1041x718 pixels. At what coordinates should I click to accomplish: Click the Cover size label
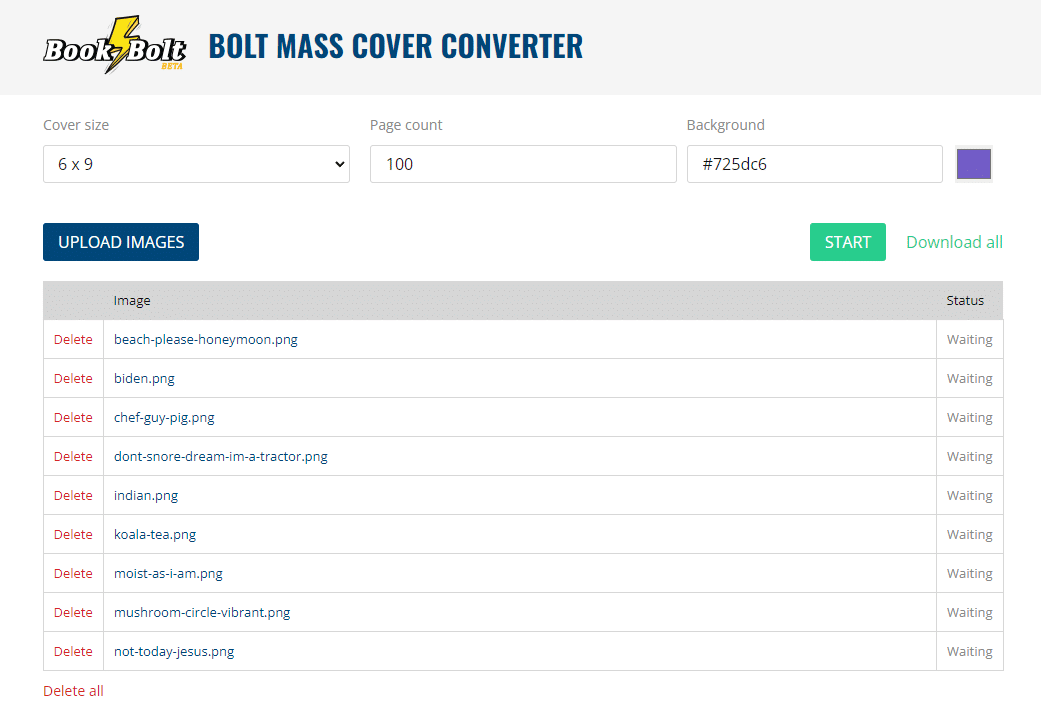(76, 125)
